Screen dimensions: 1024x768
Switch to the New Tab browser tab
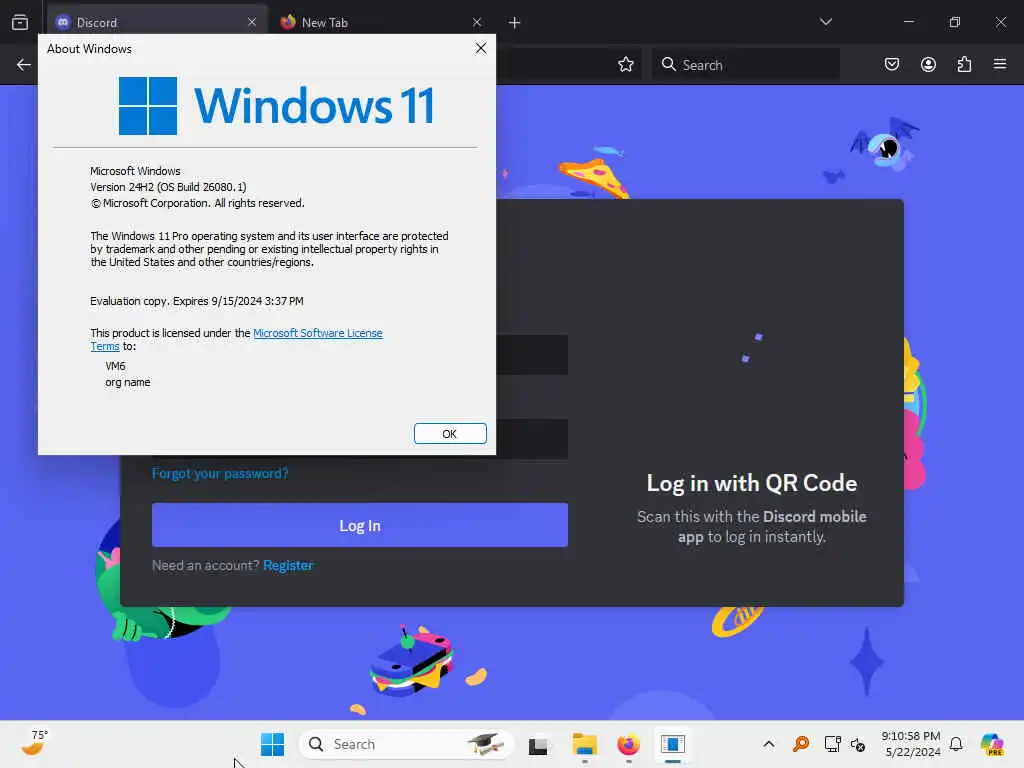pyautogui.click(x=379, y=22)
